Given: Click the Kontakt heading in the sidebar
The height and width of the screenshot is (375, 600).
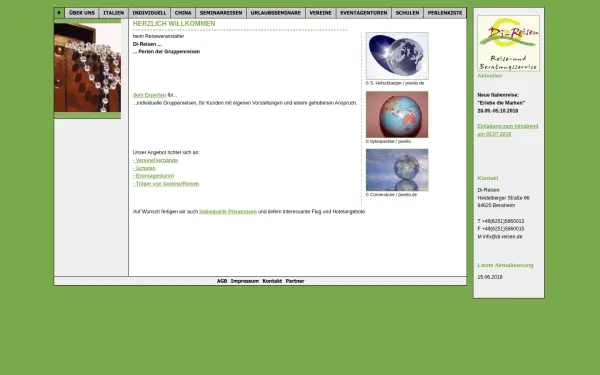Looking at the screenshot, I should pyautogui.click(x=488, y=178).
